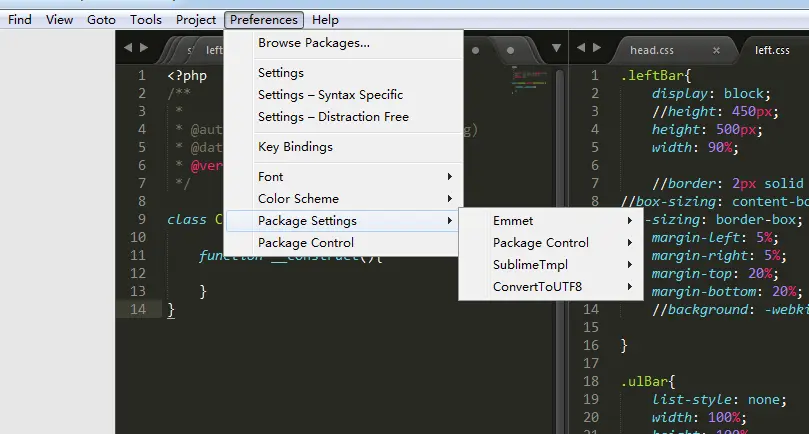This screenshot has height=434, width=809.
Task: Click line number 14 in left pane
Action: point(138,310)
